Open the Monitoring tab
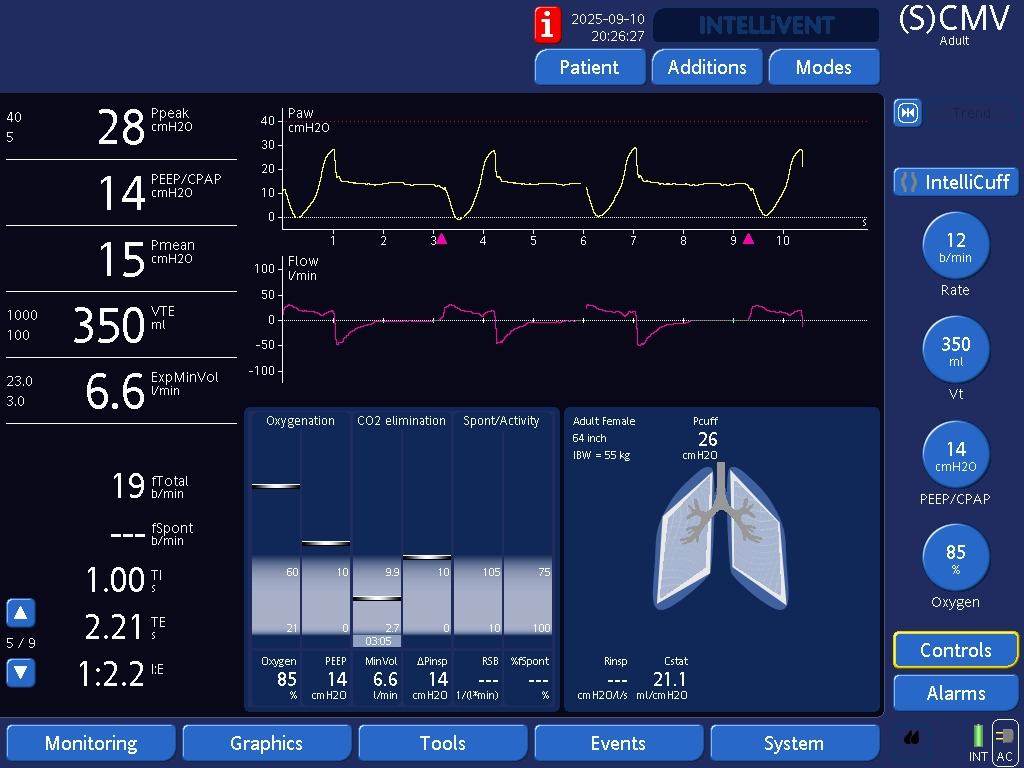1024x768 pixels. (91, 743)
